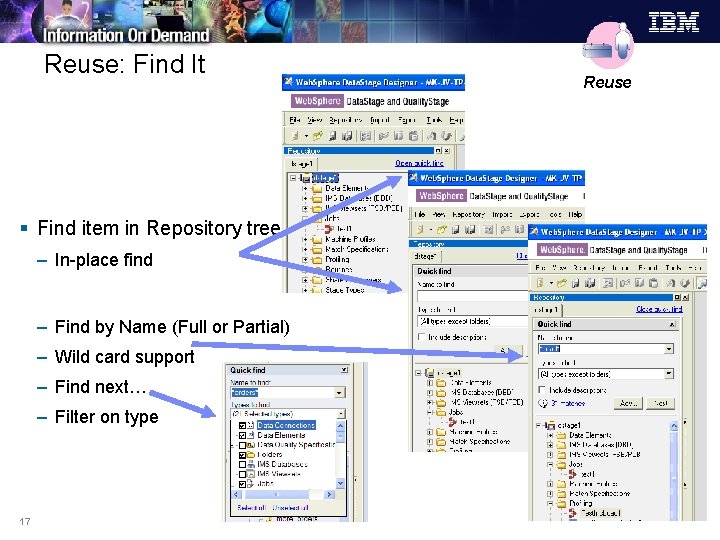Viewport: 720px width, 540px height.
Task: Click the 3 matches link in third window
Action: 568,403
